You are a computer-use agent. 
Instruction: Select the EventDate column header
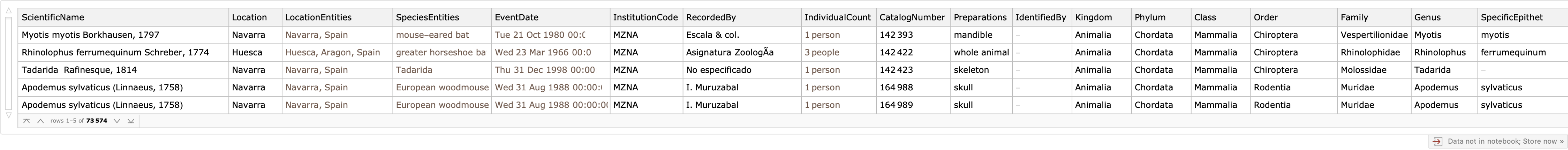(x=516, y=18)
